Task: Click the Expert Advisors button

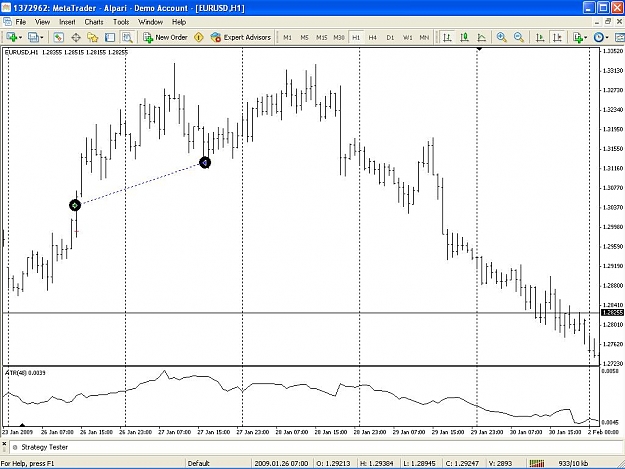Action: point(241,37)
